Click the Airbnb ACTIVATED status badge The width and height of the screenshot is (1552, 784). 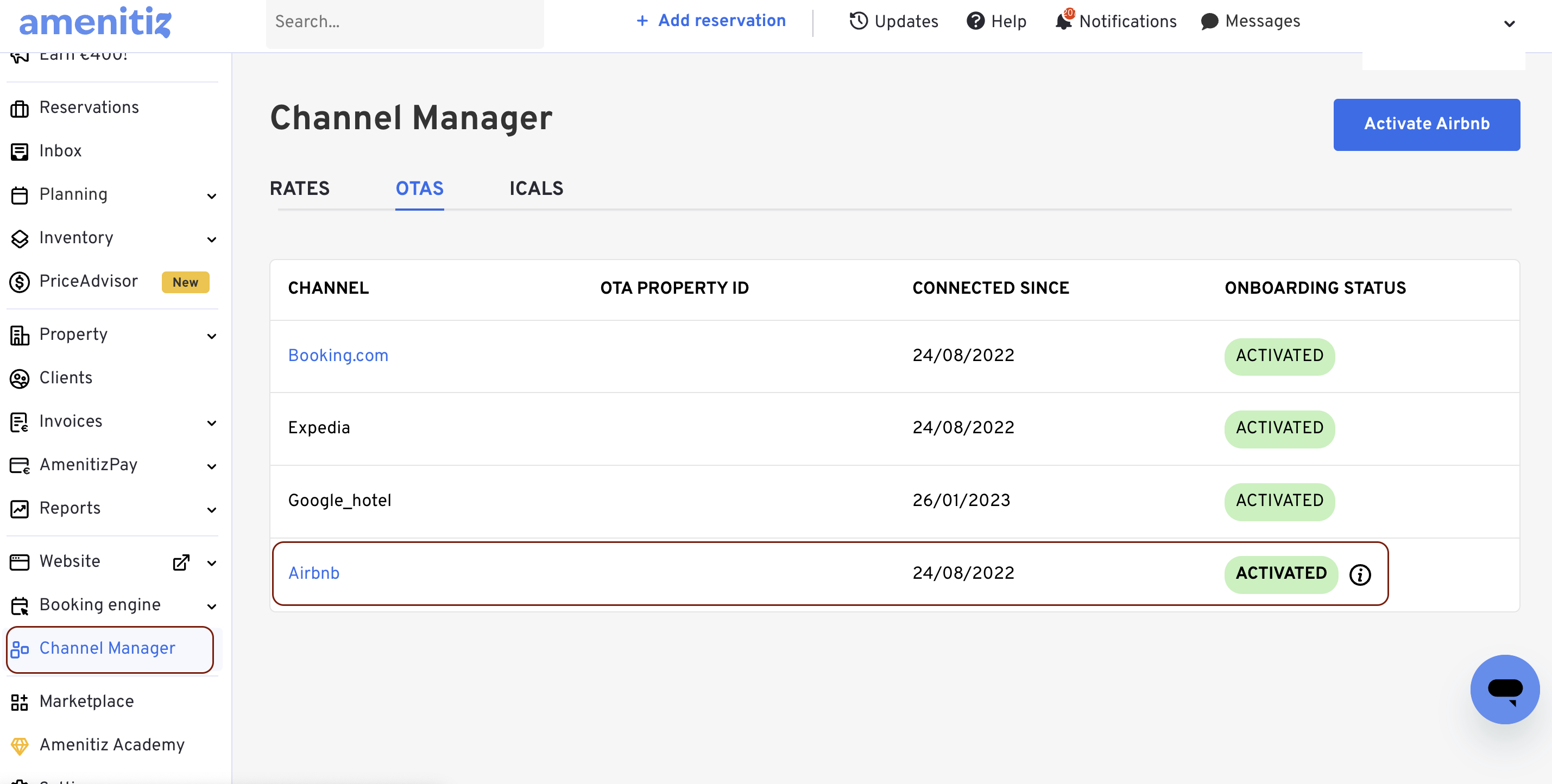point(1281,574)
